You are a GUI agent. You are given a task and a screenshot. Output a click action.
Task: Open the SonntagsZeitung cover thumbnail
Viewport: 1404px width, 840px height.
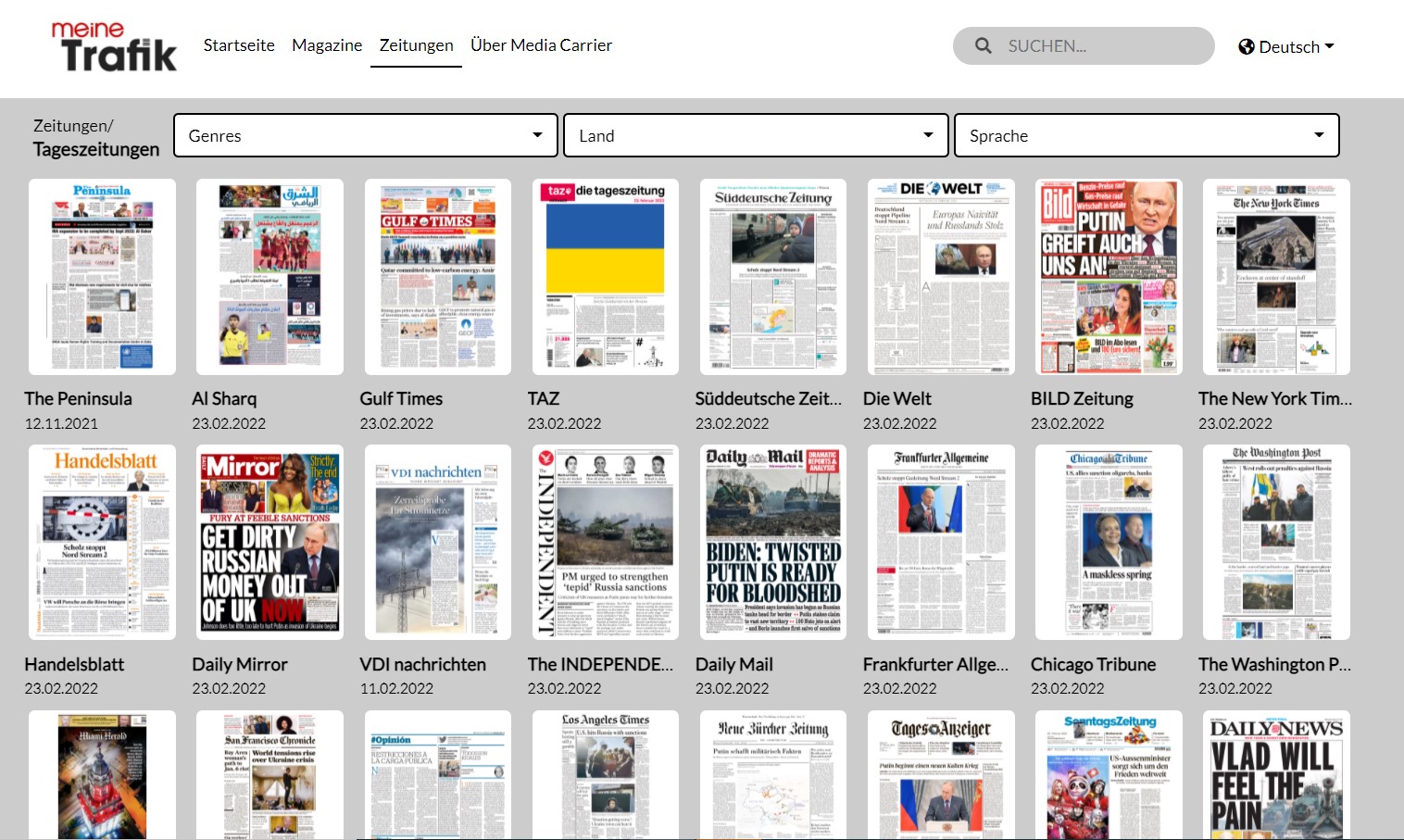tap(1109, 775)
